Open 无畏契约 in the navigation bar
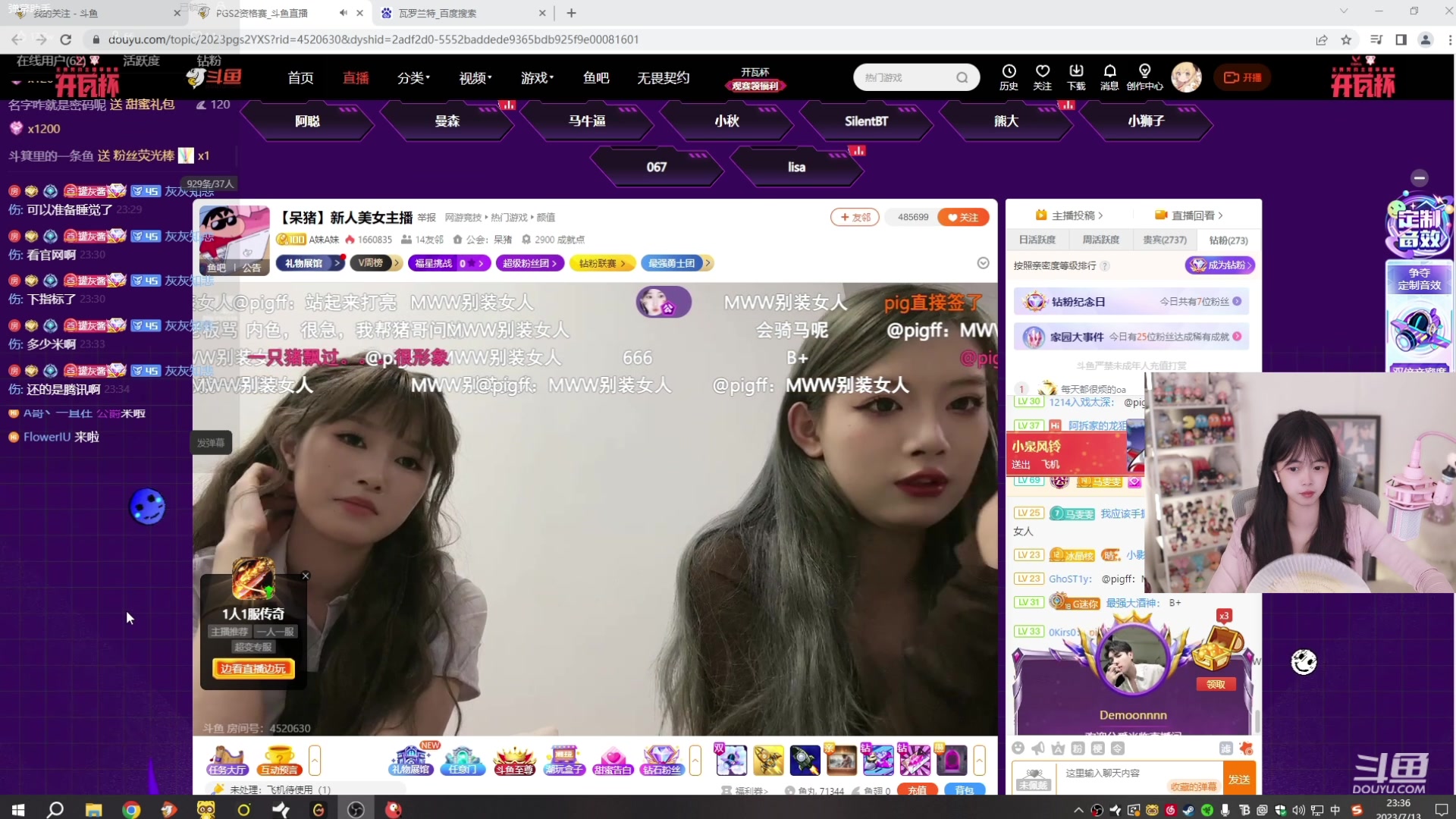The height and width of the screenshot is (819, 1456). click(x=664, y=77)
